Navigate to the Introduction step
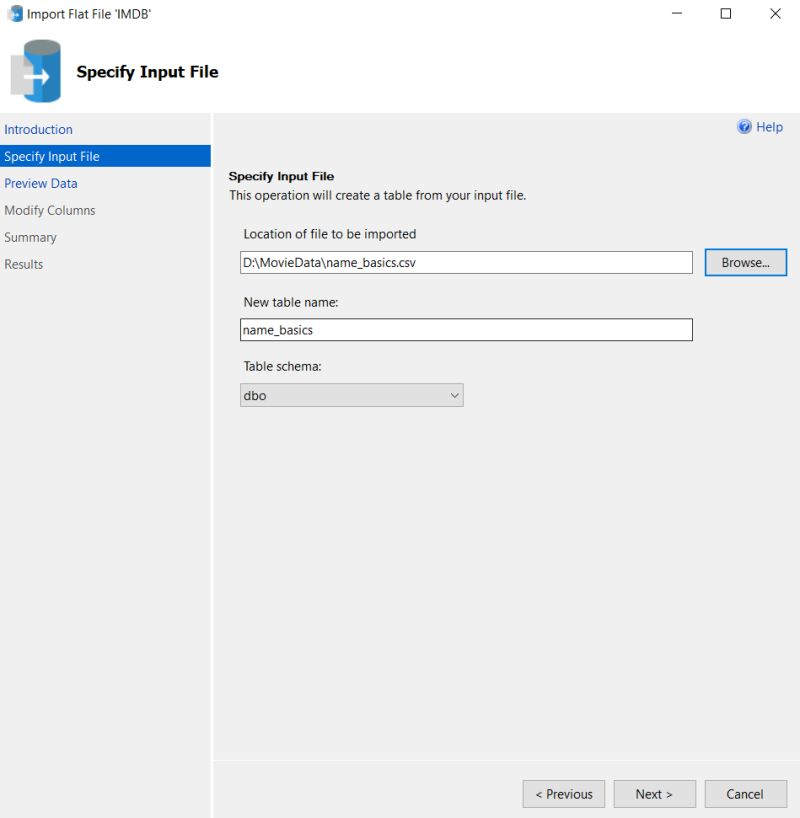Image resolution: width=800 pixels, height=818 pixels. click(x=38, y=129)
